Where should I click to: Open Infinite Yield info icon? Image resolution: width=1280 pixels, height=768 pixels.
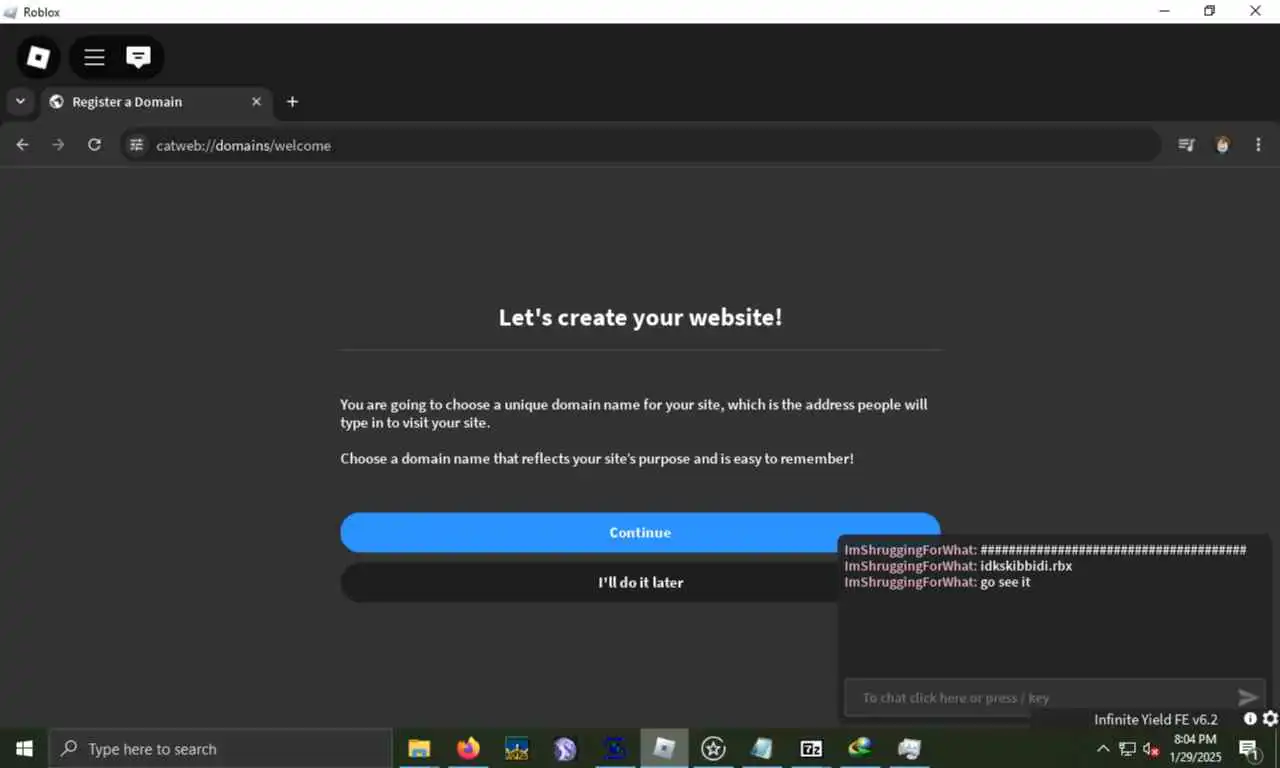pyautogui.click(x=1250, y=719)
